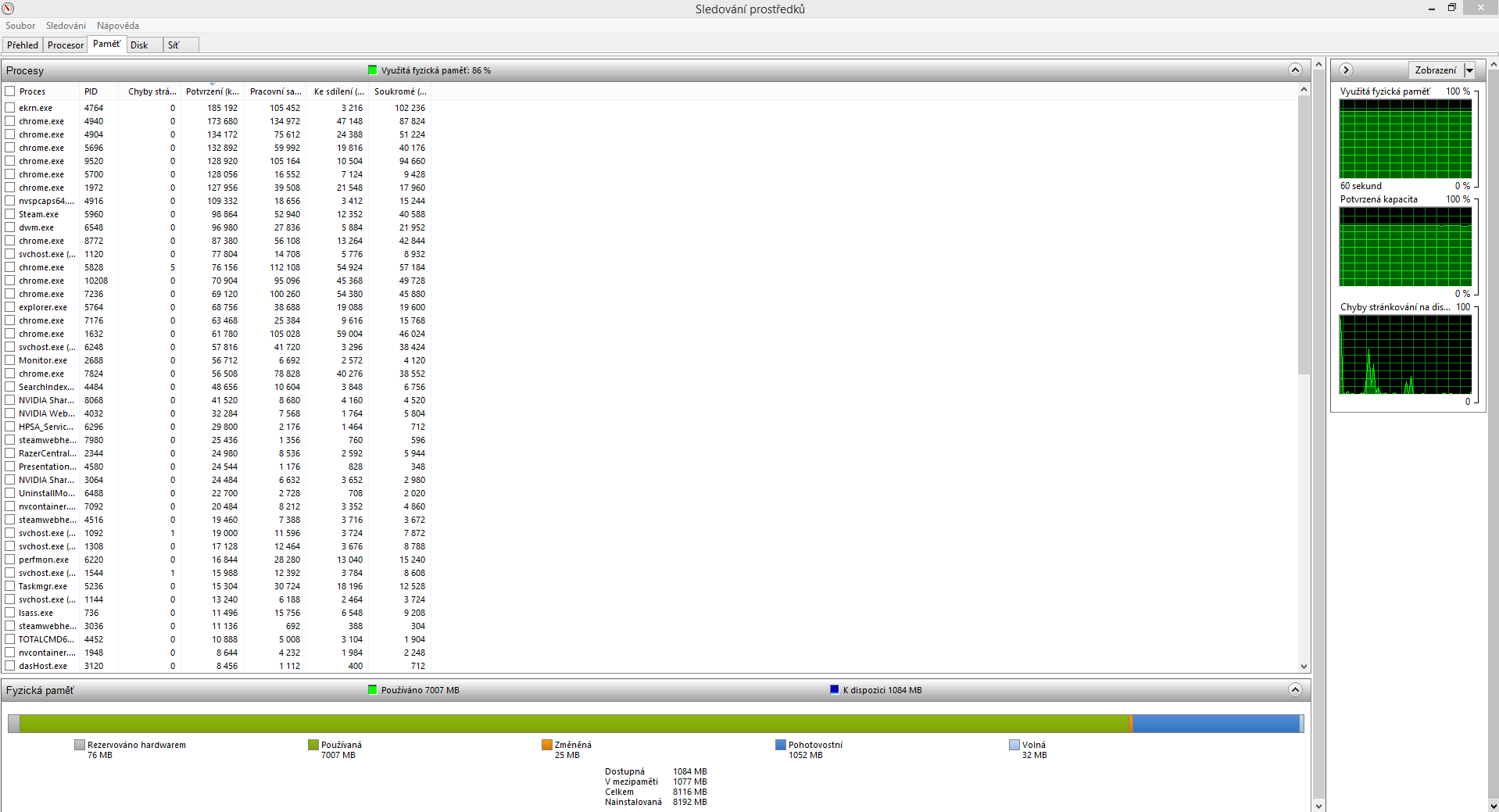Viewport: 1499px width, 812px height.
Task: Hide the graphs pane with the arrow button
Action: point(1346,70)
